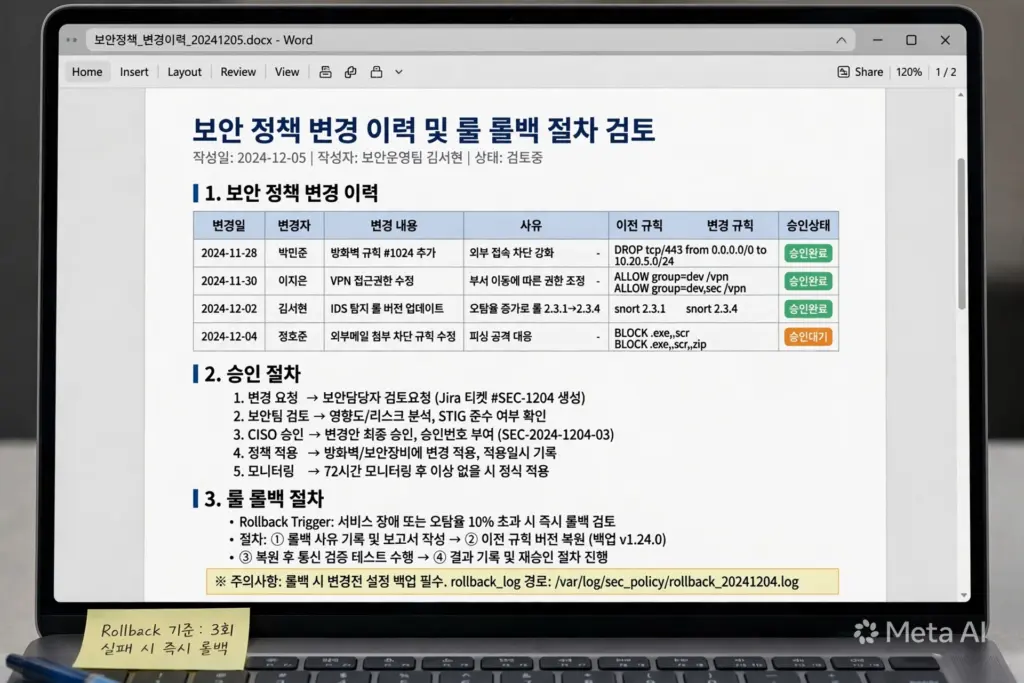The image size is (1024, 683).
Task: Click the document title heading 보안 정책 변경 이력
Action: tap(423, 129)
